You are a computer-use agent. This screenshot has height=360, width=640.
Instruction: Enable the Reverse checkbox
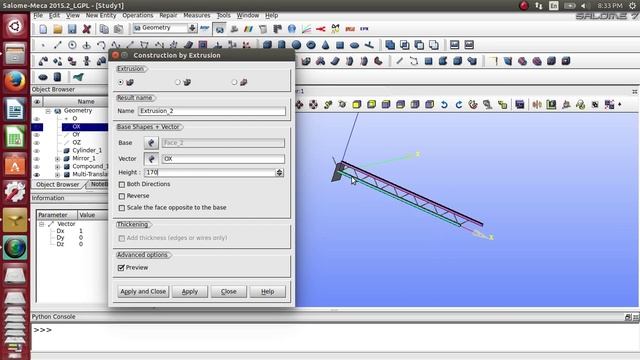tap(122, 196)
